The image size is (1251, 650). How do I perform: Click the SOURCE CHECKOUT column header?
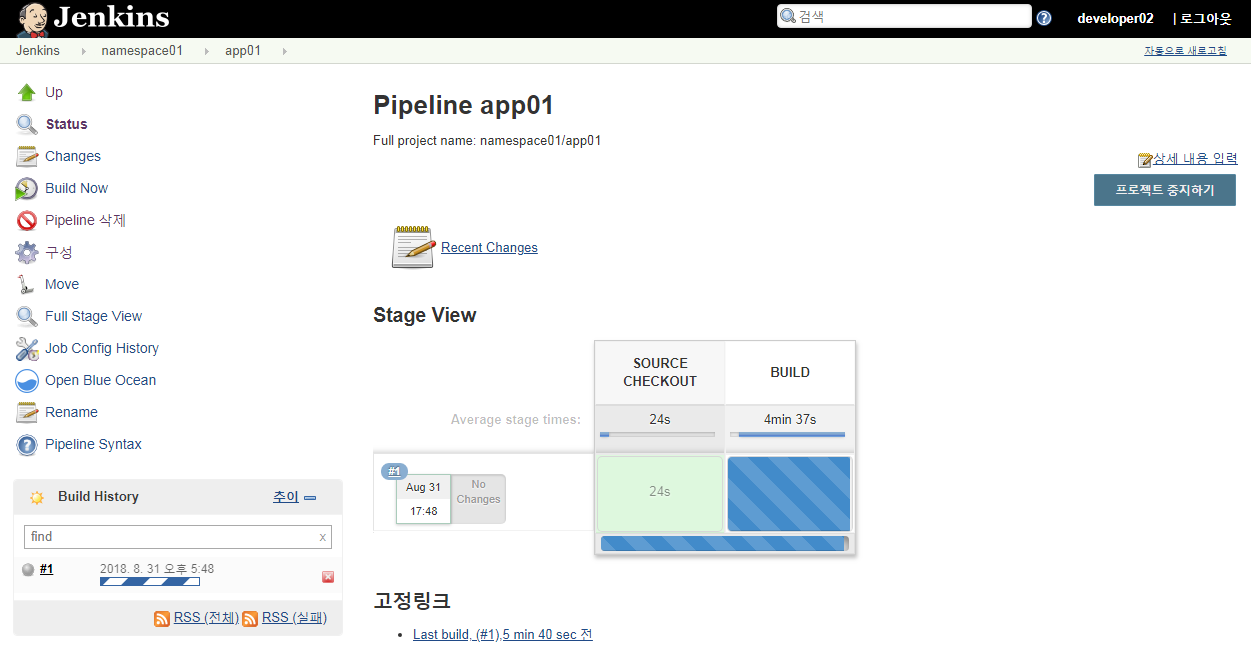[x=660, y=372]
